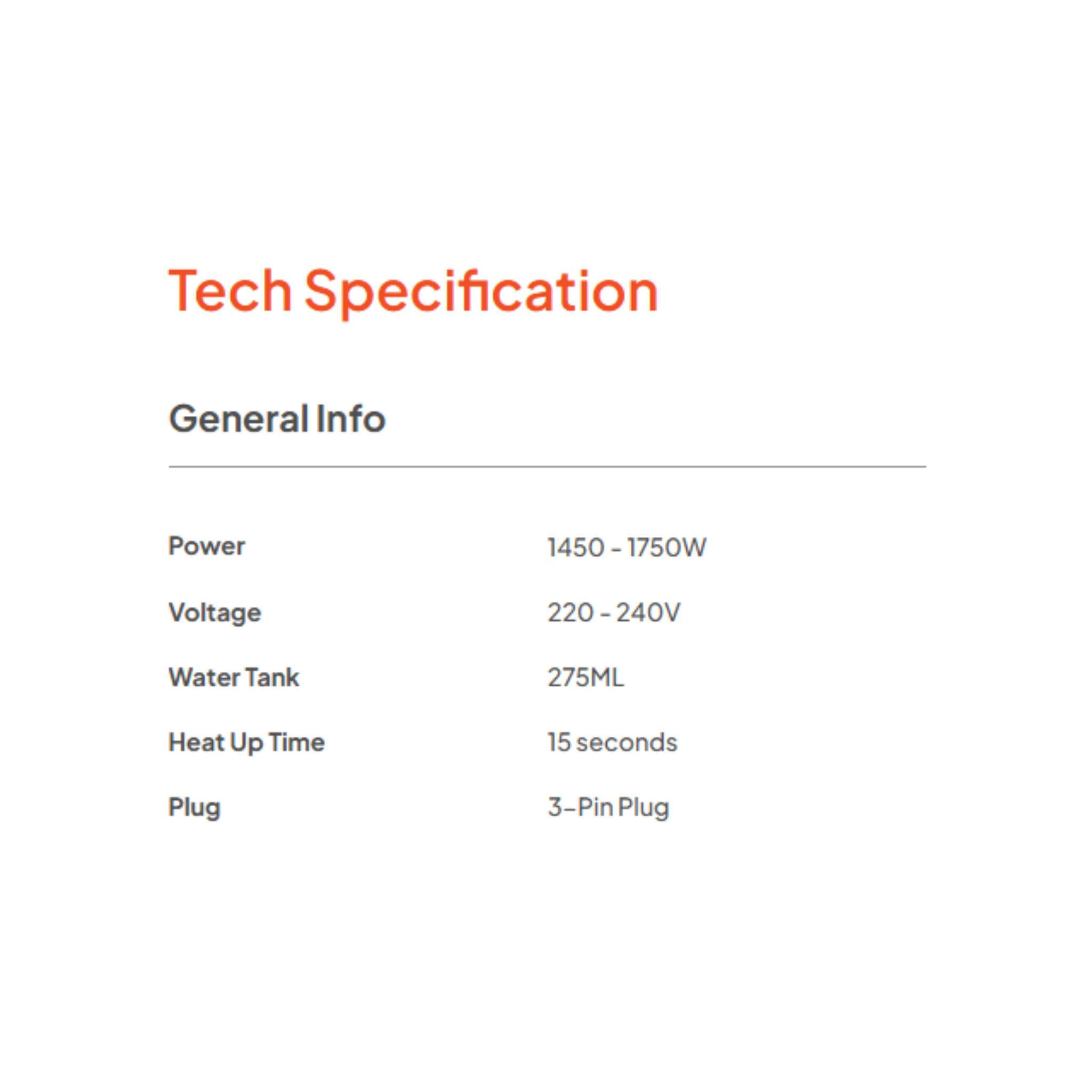Click the 240V figure in the voltage value
The height and width of the screenshot is (1092, 1092).
pos(648,613)
